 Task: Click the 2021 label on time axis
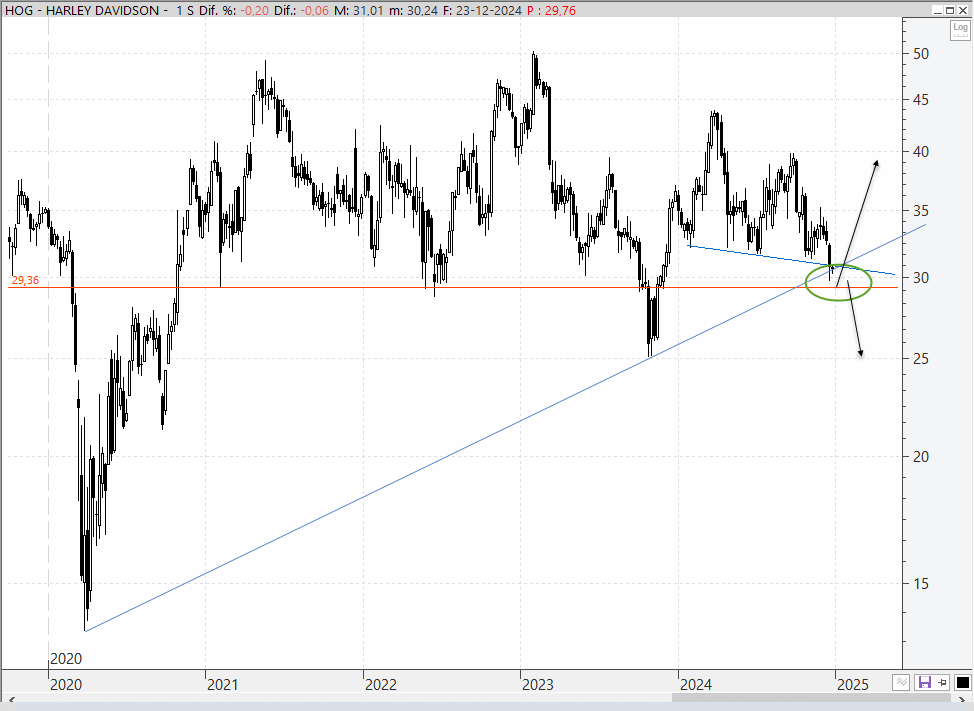[222, 684]
